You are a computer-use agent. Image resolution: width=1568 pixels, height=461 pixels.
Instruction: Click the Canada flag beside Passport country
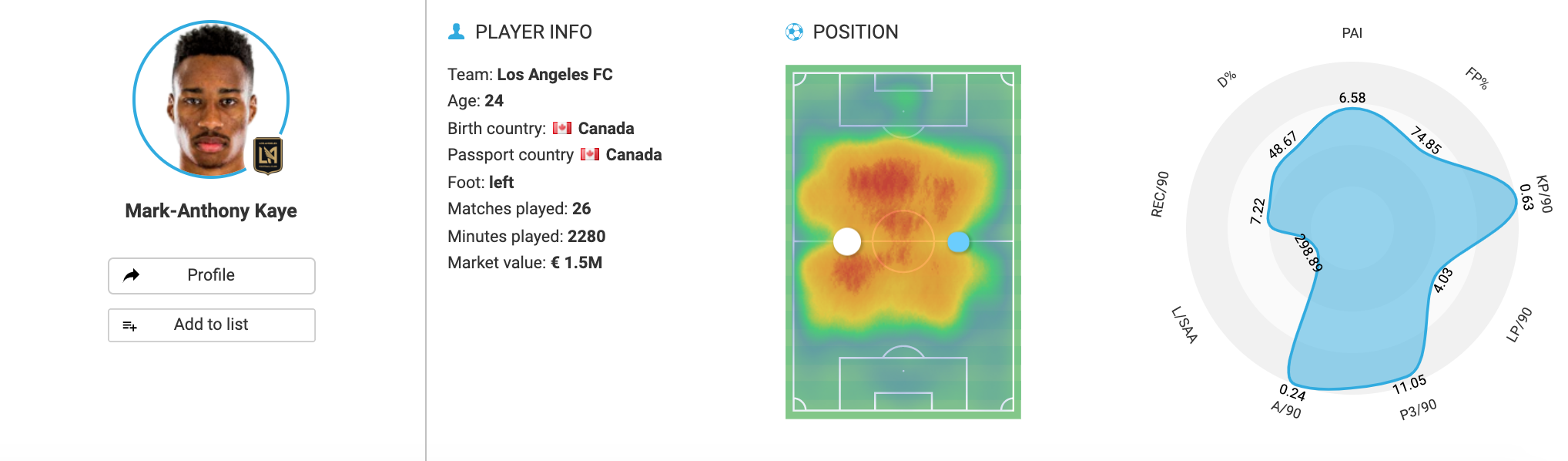pyautogui.click(x=590, y=154)
